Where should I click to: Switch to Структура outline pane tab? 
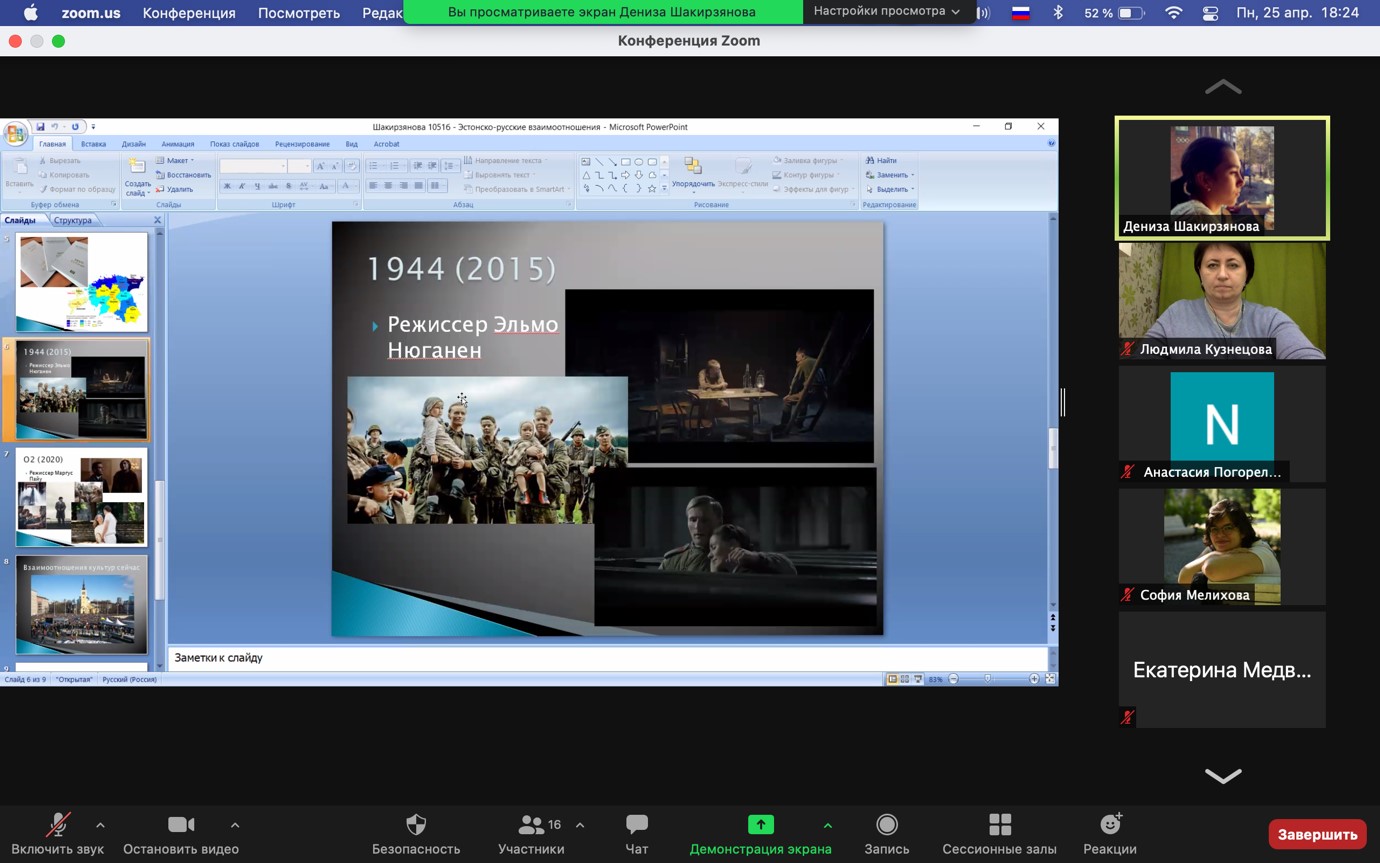73,220
